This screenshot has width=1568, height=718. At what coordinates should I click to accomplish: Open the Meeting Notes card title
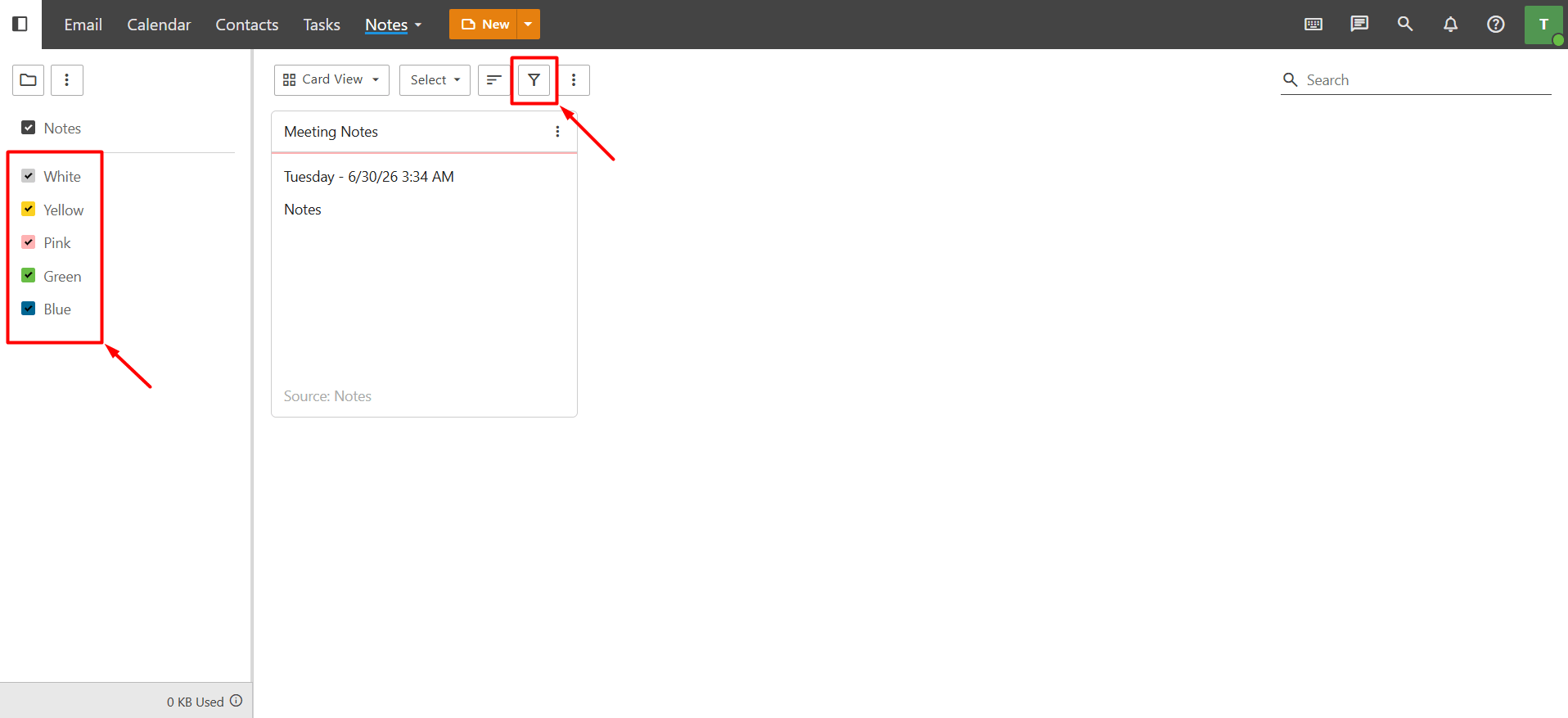331,132
